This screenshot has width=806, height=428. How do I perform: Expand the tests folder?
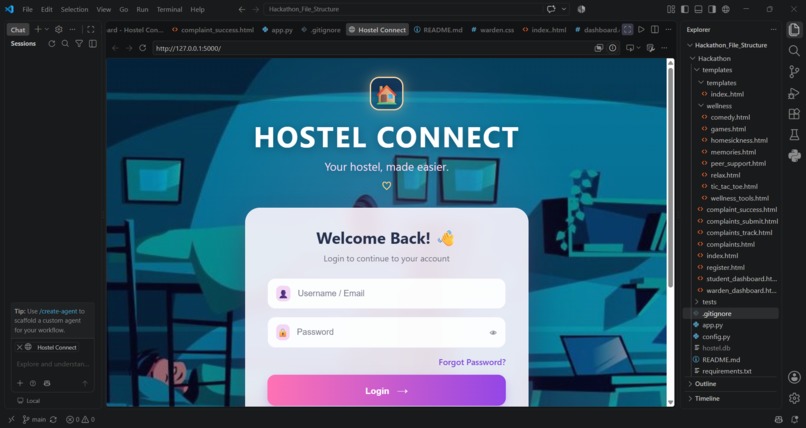click(709, 302)
